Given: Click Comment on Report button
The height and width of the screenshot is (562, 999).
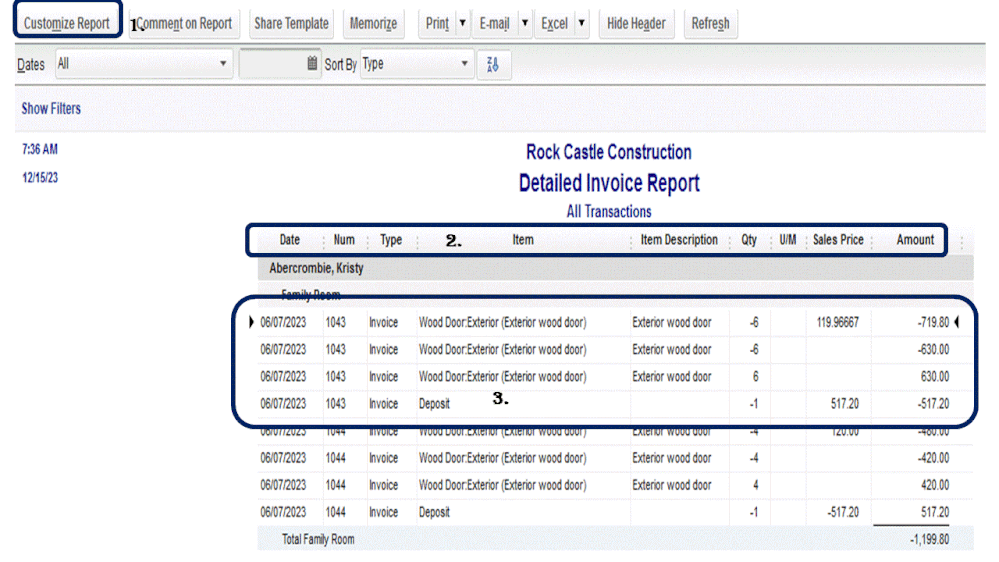Looking at the screenshot, I should tap(184, 24).
